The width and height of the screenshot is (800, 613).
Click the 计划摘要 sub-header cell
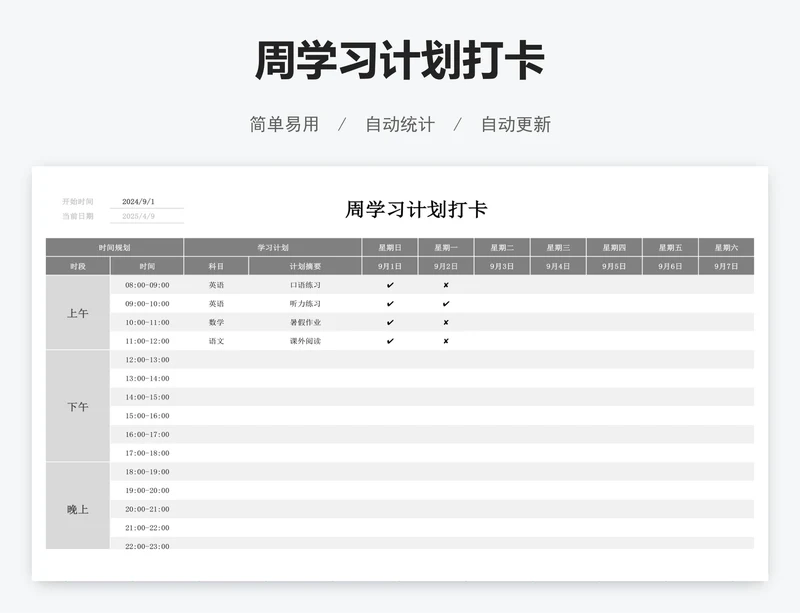[305, 266]
